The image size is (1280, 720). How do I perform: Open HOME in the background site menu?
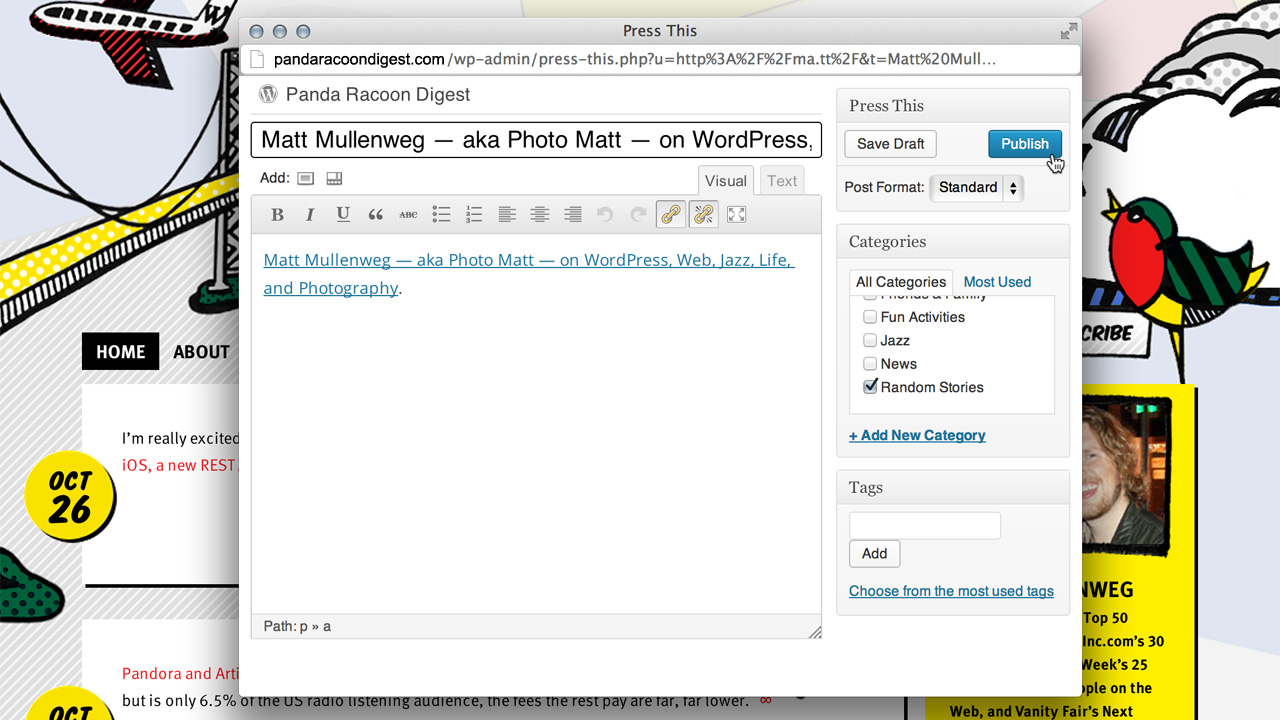click(120, 351)
